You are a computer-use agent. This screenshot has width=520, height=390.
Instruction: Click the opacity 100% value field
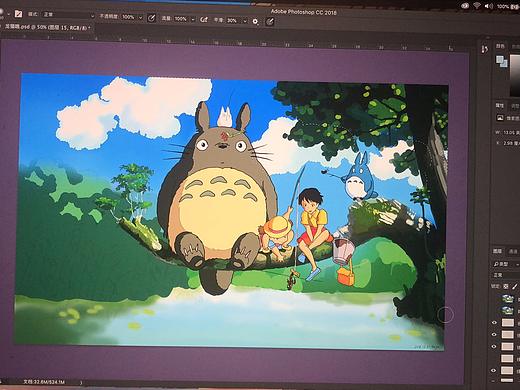[x=128, y=17]
